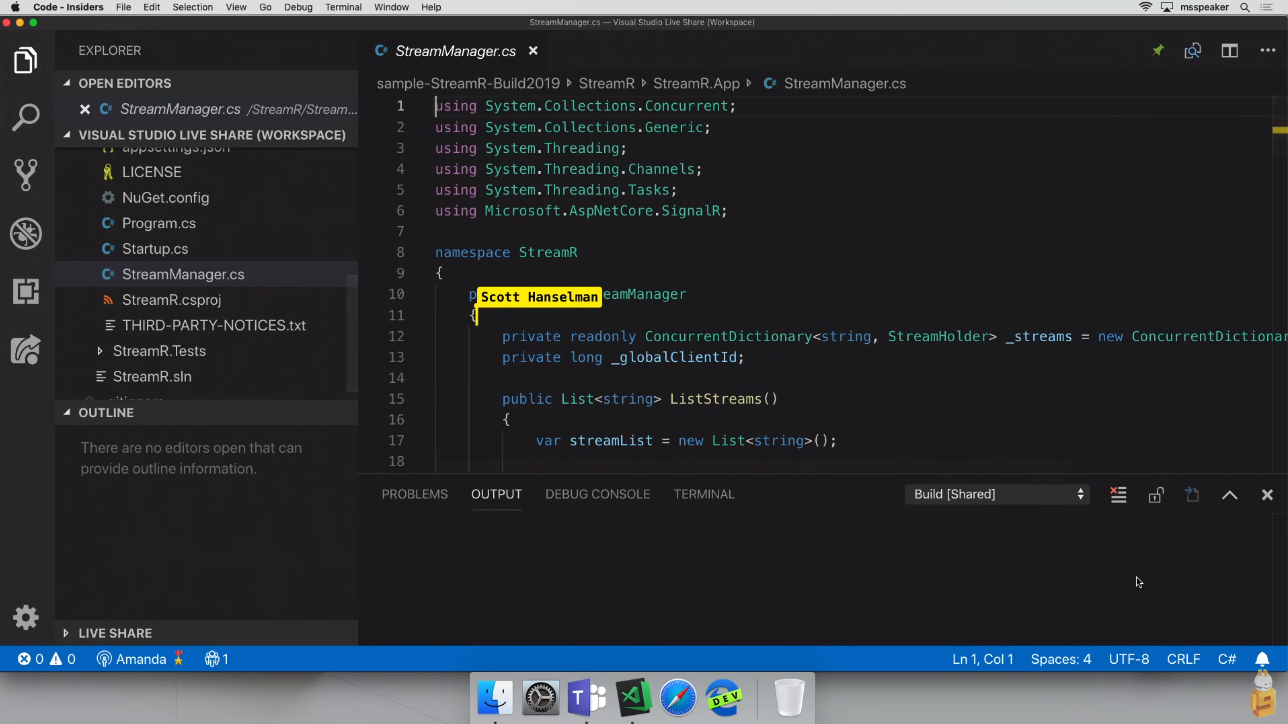1288x724 pixels.
Task: Clear the output panel contents
Action: [1118, 495]
